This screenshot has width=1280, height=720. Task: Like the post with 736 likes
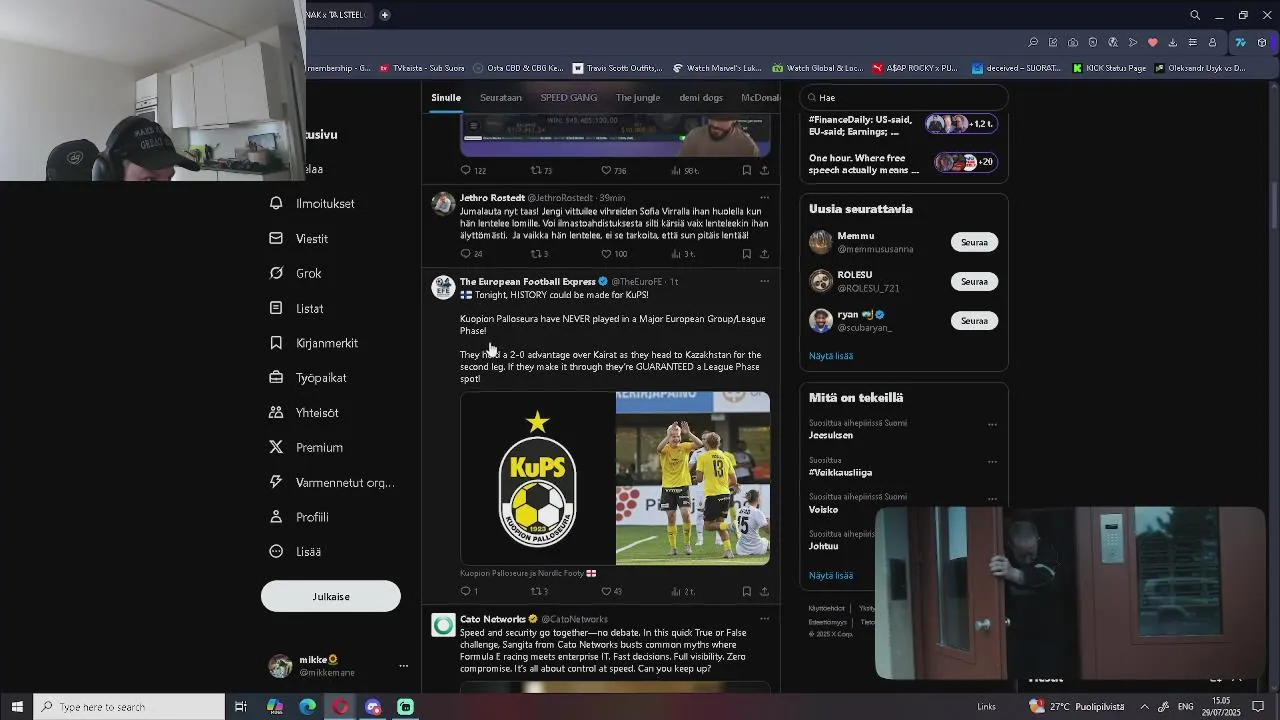click(x=614, y=171)
